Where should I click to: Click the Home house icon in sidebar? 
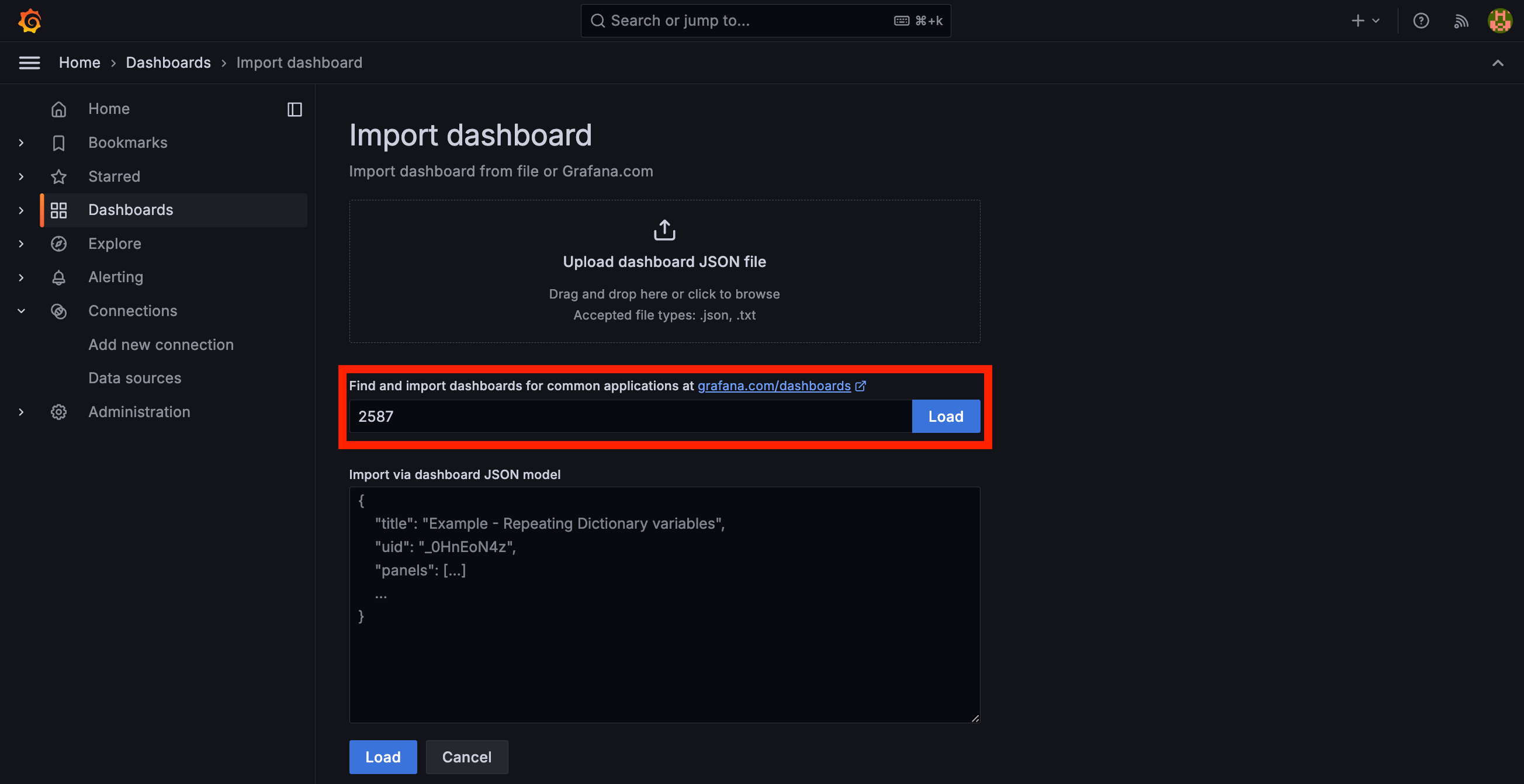pos(58,109)
